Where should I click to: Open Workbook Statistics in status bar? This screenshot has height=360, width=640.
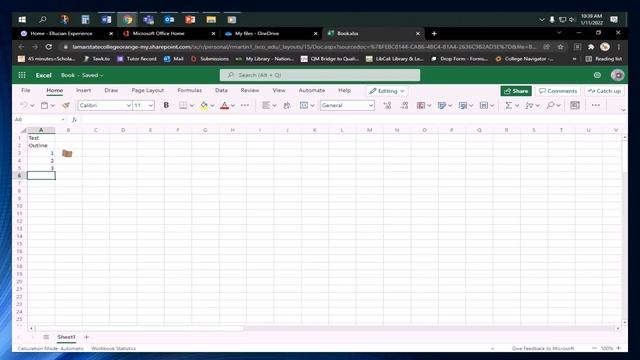point(113,349)
